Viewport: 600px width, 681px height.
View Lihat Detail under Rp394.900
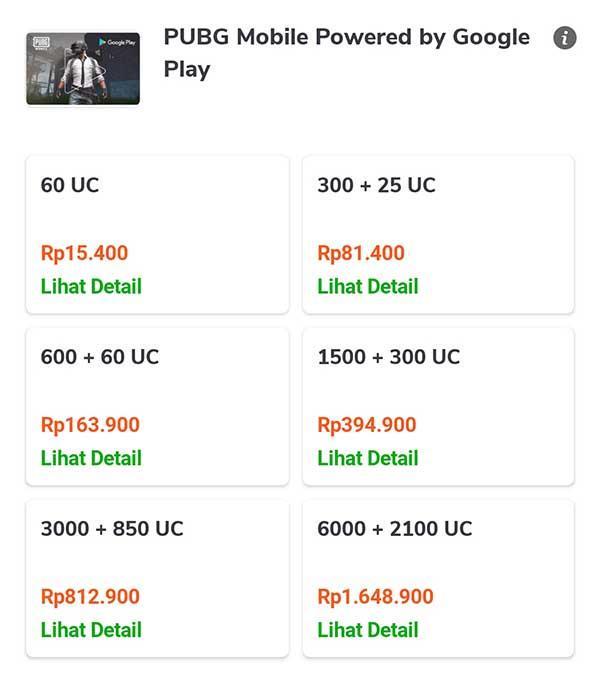[x=368, y=458]
